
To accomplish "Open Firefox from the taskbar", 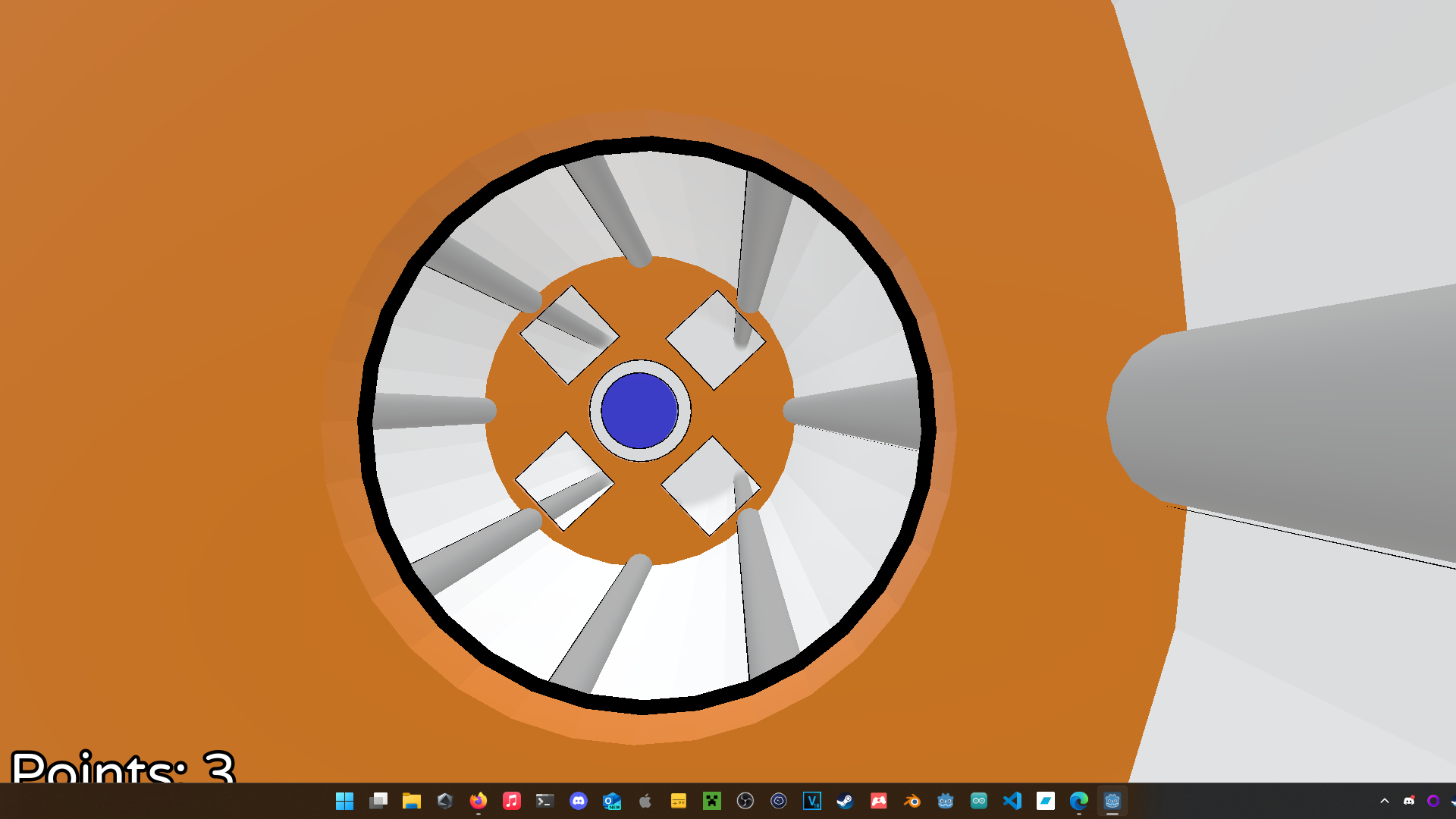I will [x=478, y=801].
